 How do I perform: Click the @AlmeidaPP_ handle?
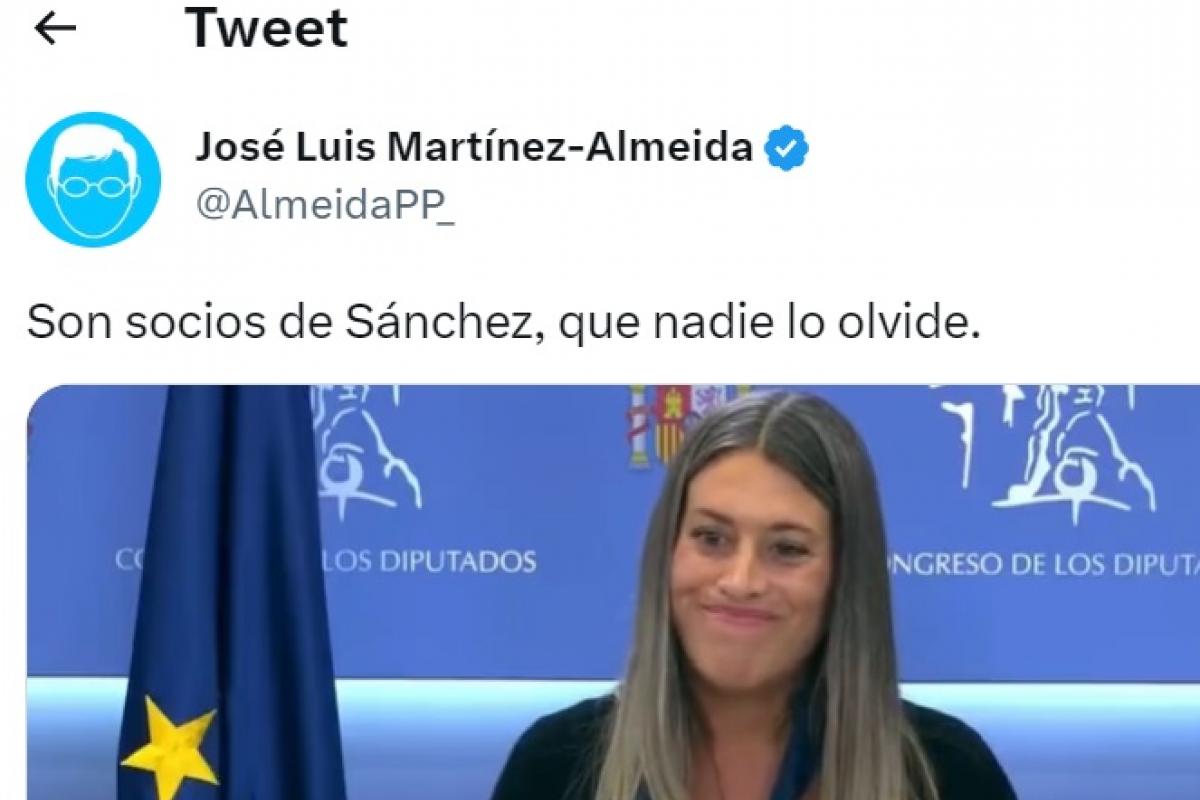[325, 207]
